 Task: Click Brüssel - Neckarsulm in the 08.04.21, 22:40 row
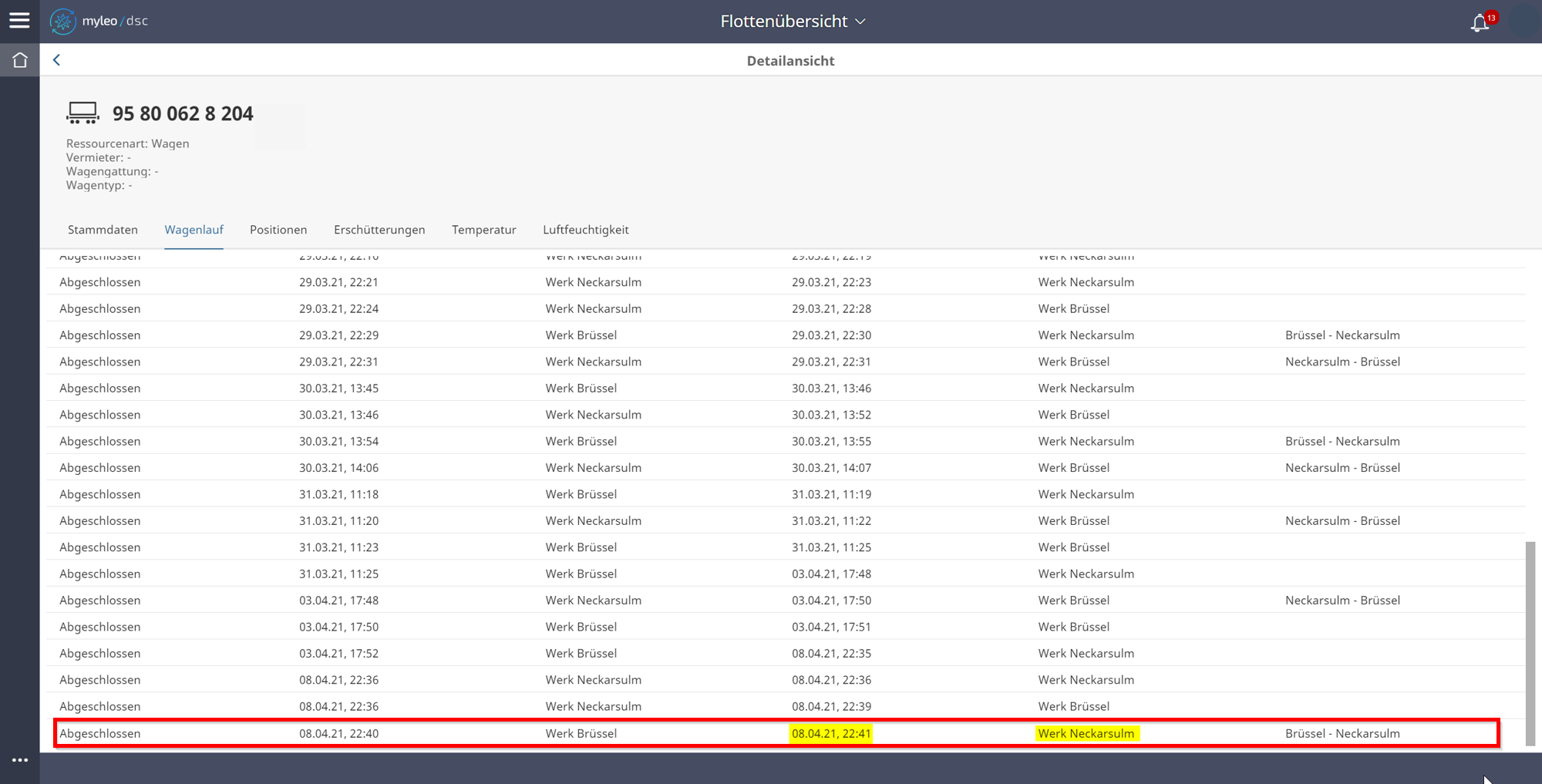point(1342,733)
